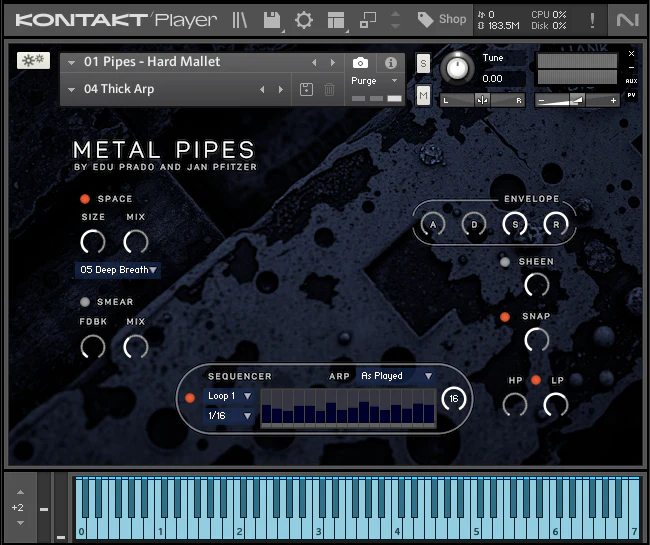This screenshot has height=545, width=650.
Task: Open Kontakt settings gear
Action: [303, 19]
